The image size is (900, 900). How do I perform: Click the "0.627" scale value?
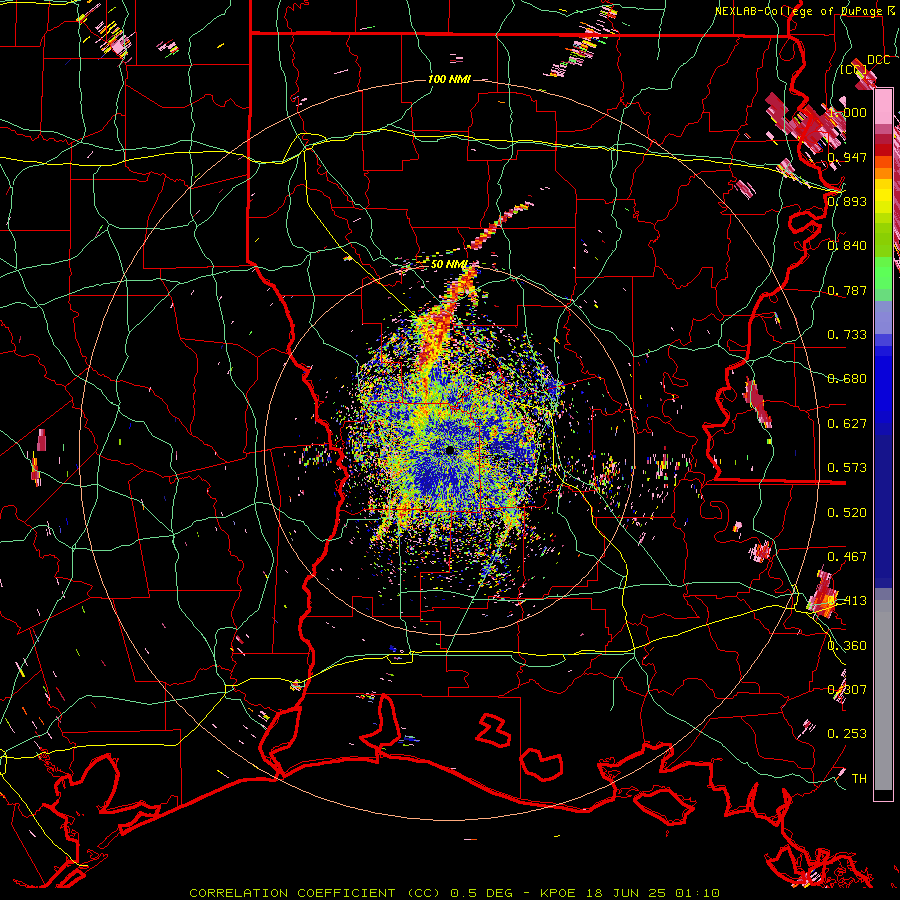coord(847,424)
